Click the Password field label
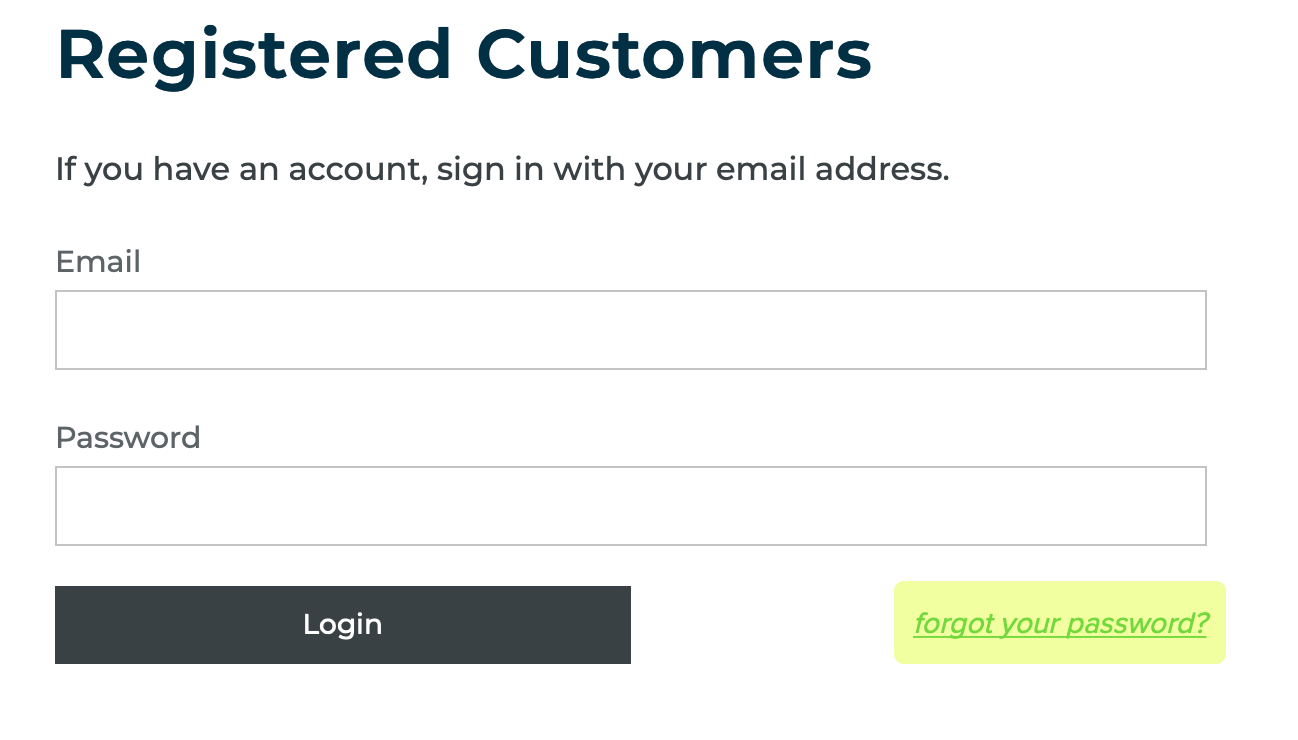 tap(128, 438)
